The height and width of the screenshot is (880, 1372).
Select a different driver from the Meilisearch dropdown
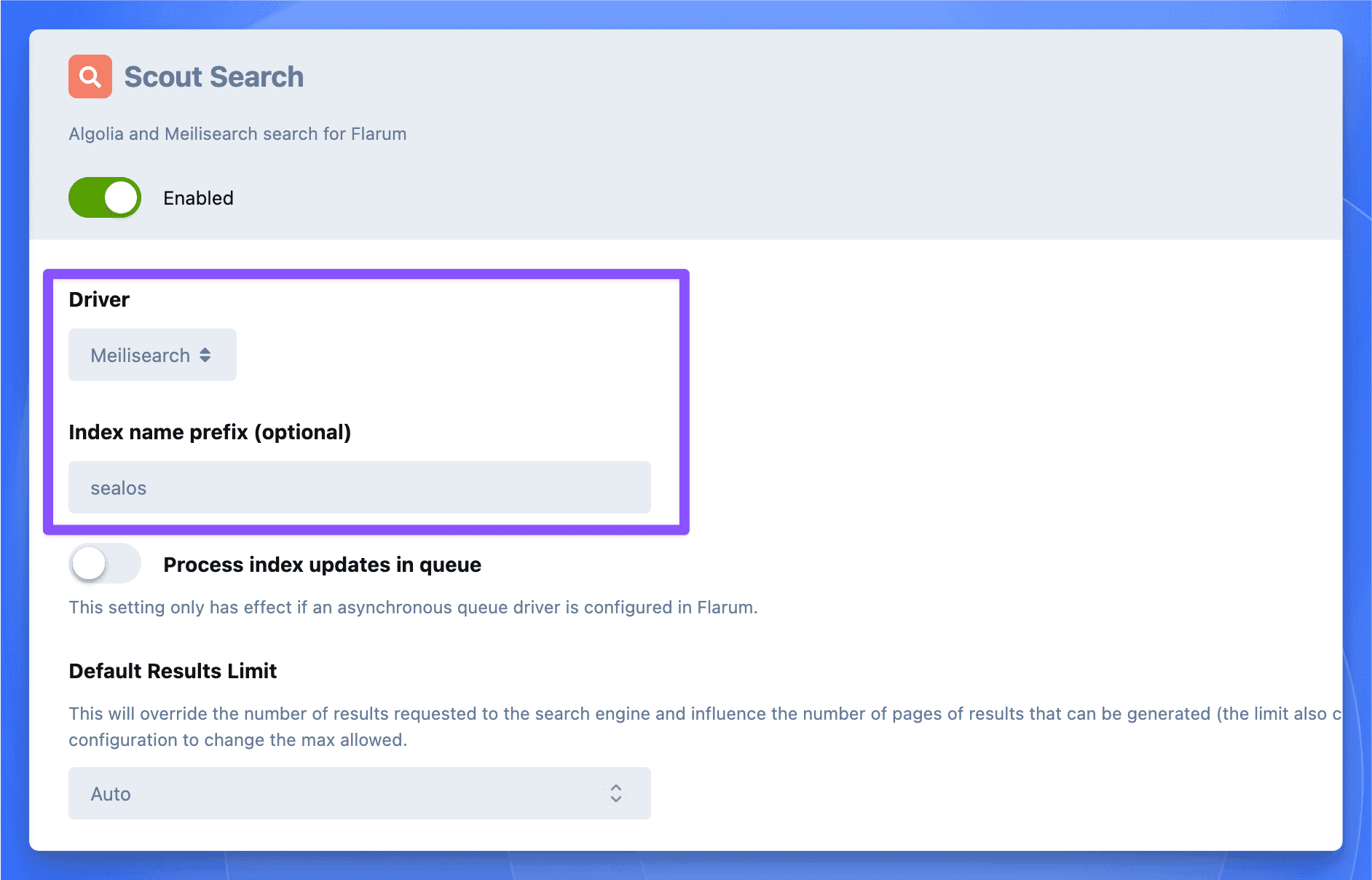pyautogui.click(x=151, y=355)
